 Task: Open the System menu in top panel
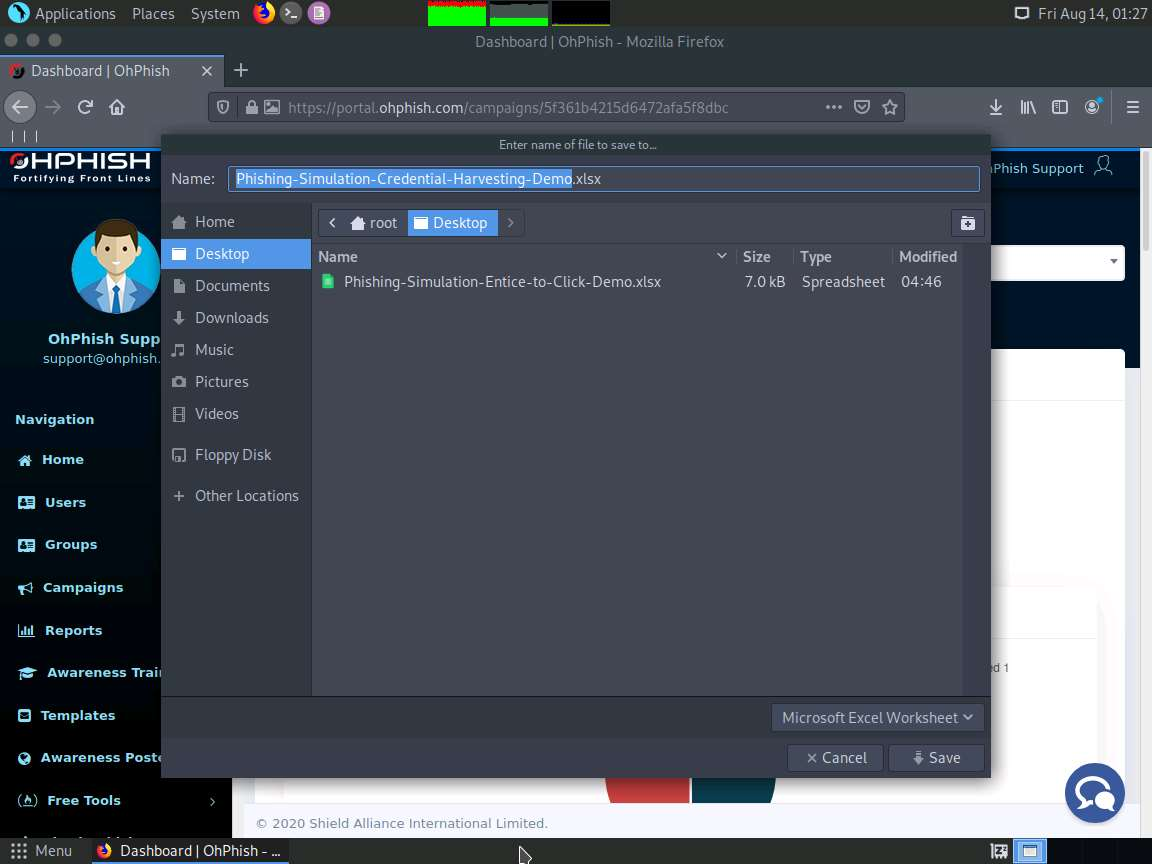click(x=215, y=13)
